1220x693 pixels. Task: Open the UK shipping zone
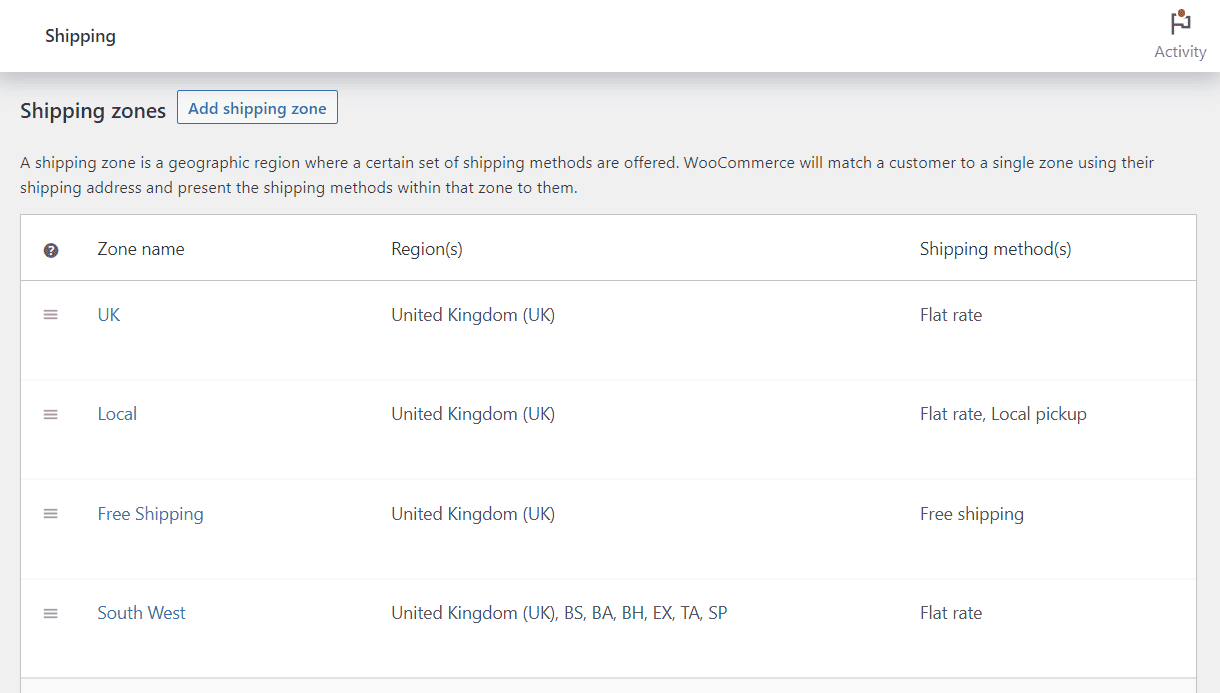point(108,314)
